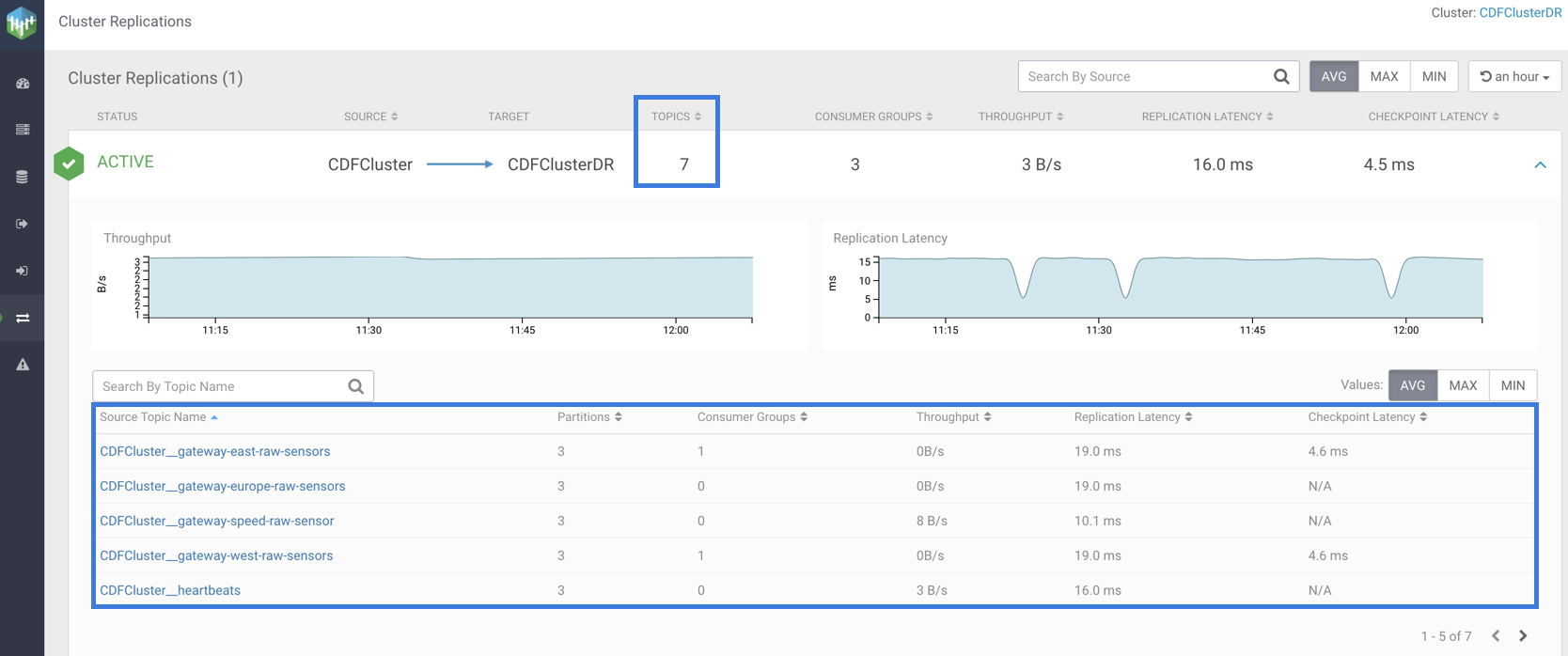This screenshot has height=656, width=1568.
Task: Open the Producers icon in sidebar
Action: click(x=23, y=224)
